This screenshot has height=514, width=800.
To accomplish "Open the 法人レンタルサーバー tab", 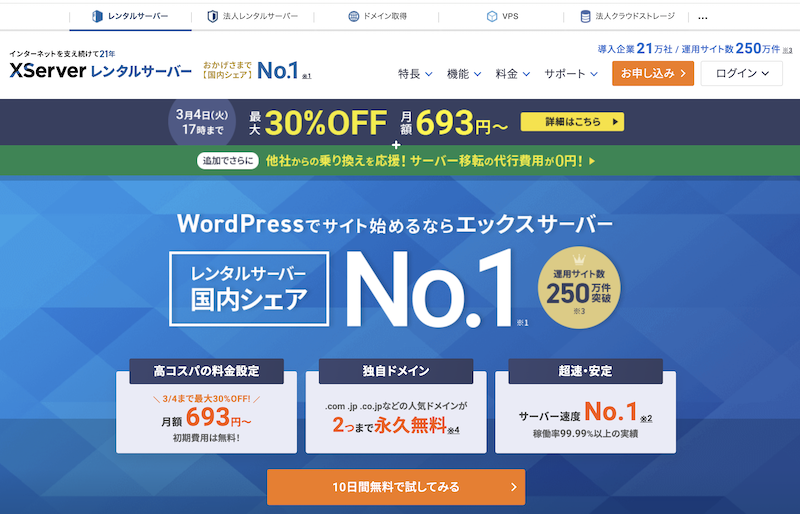I will click(x=253, y=16).
